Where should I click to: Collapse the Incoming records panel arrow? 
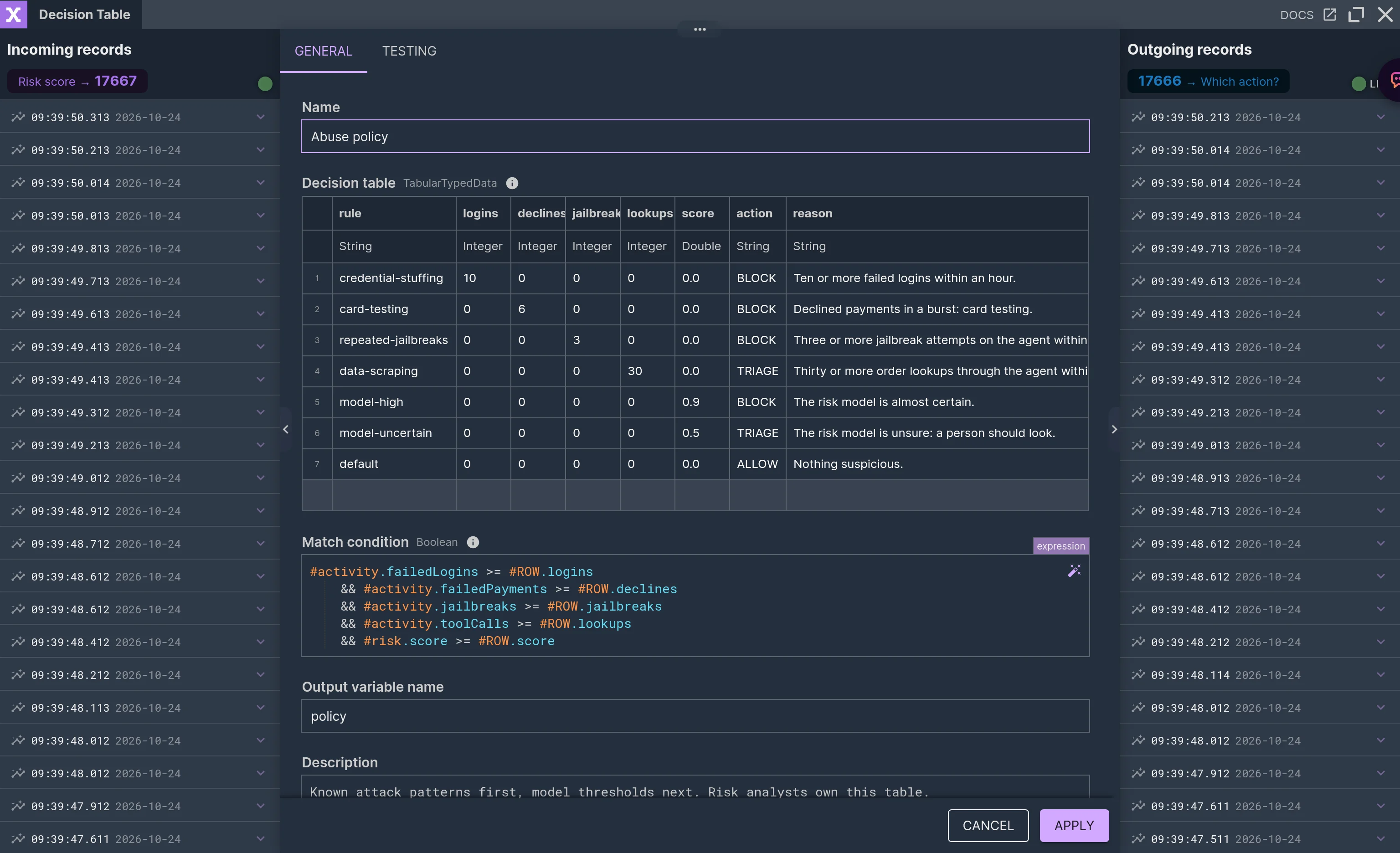click(286, 429)
